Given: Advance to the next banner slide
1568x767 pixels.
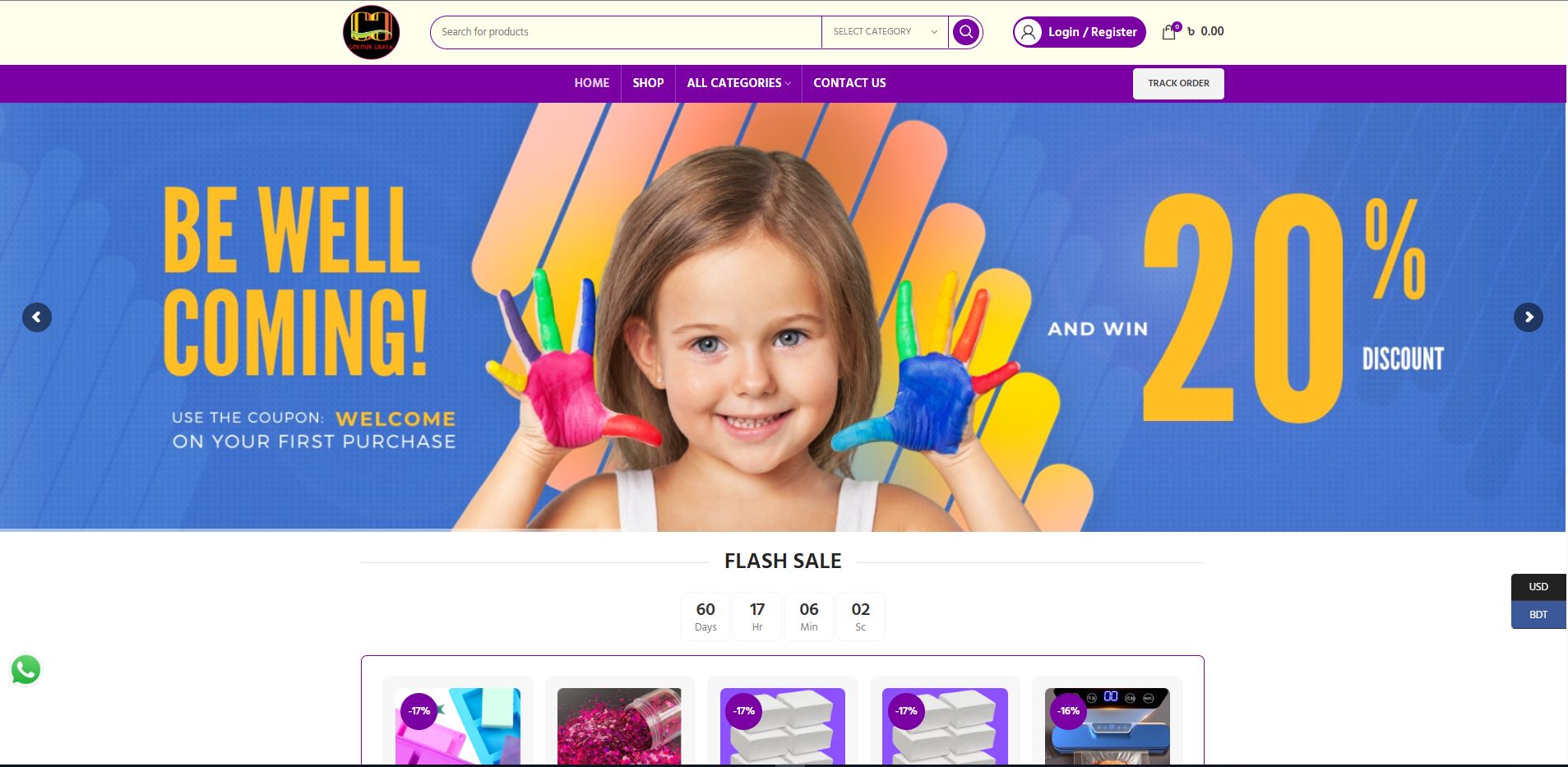Looking at the screenshot, I should (x=1529, y=317).
